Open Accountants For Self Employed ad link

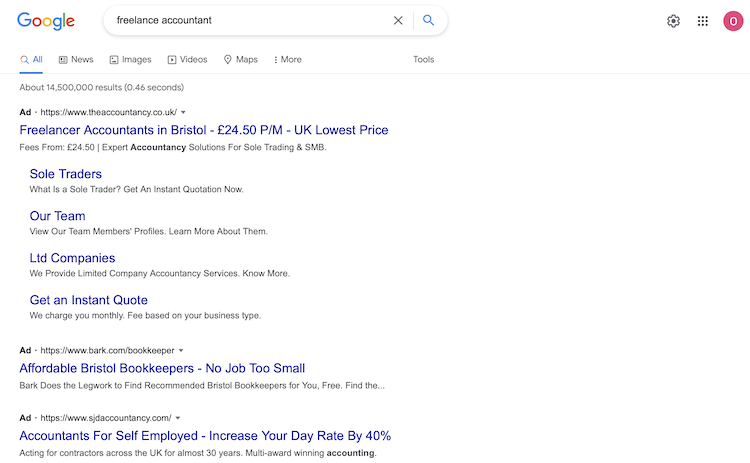pyautogui.click(x=205, y=436)
